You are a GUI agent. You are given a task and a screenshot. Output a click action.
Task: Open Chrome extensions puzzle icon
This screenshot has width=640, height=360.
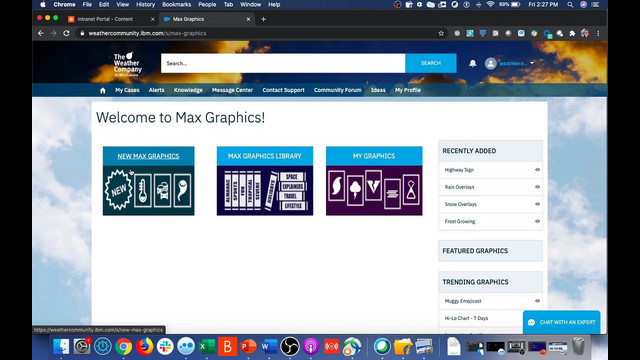tap(572, 33)
